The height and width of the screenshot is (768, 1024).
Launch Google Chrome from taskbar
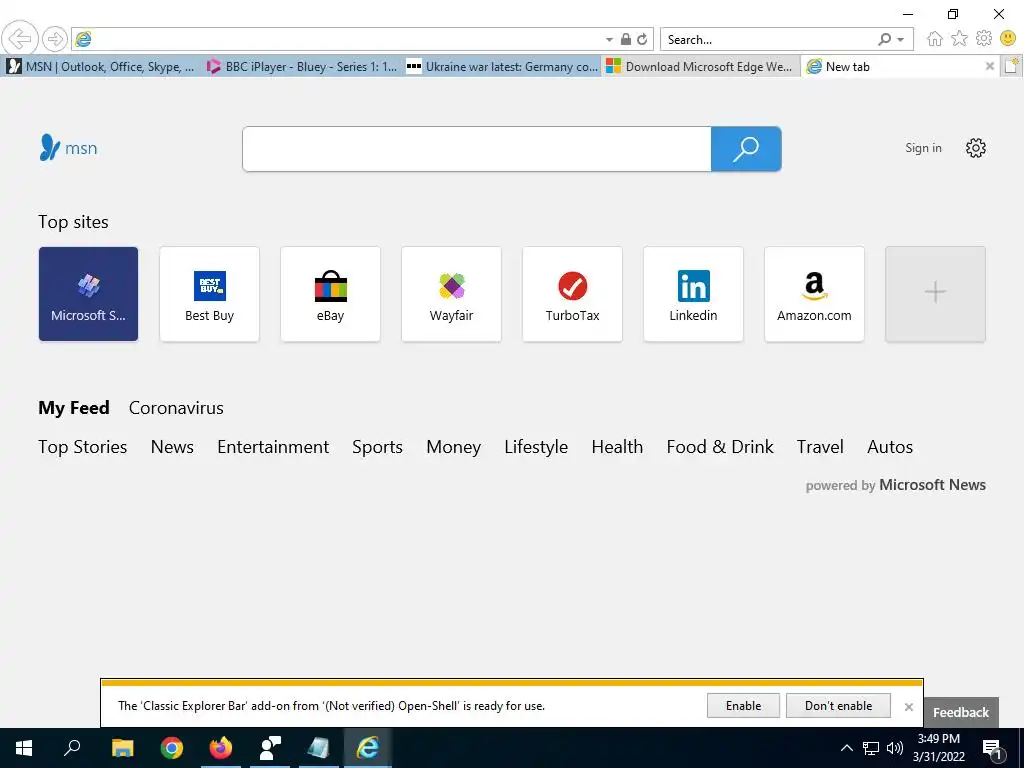pos(172,748)
